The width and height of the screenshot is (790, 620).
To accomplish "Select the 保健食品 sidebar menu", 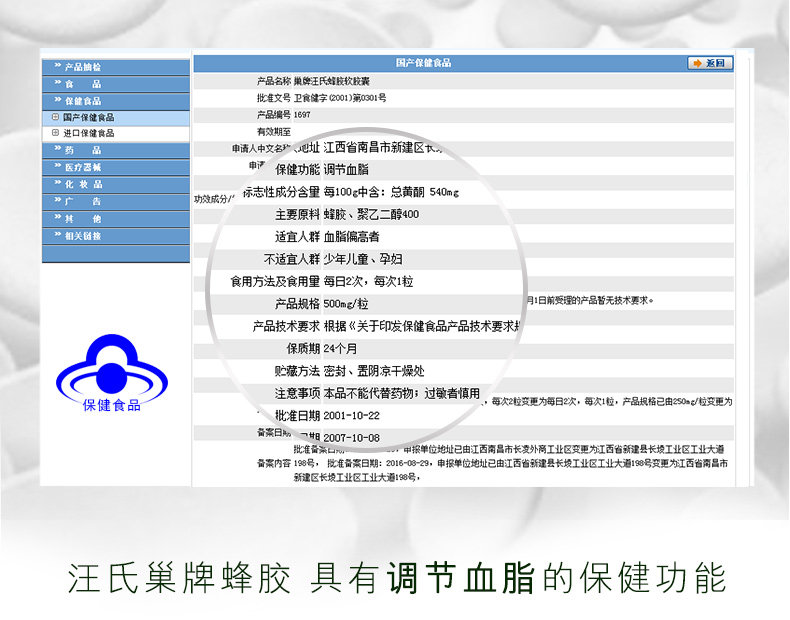I will click(116, 101).
